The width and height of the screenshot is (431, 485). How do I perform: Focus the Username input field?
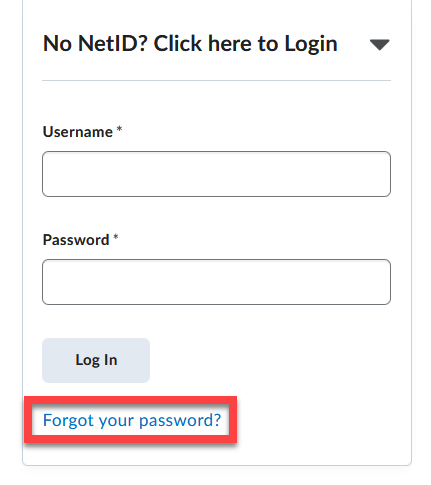tap(216, 174)
